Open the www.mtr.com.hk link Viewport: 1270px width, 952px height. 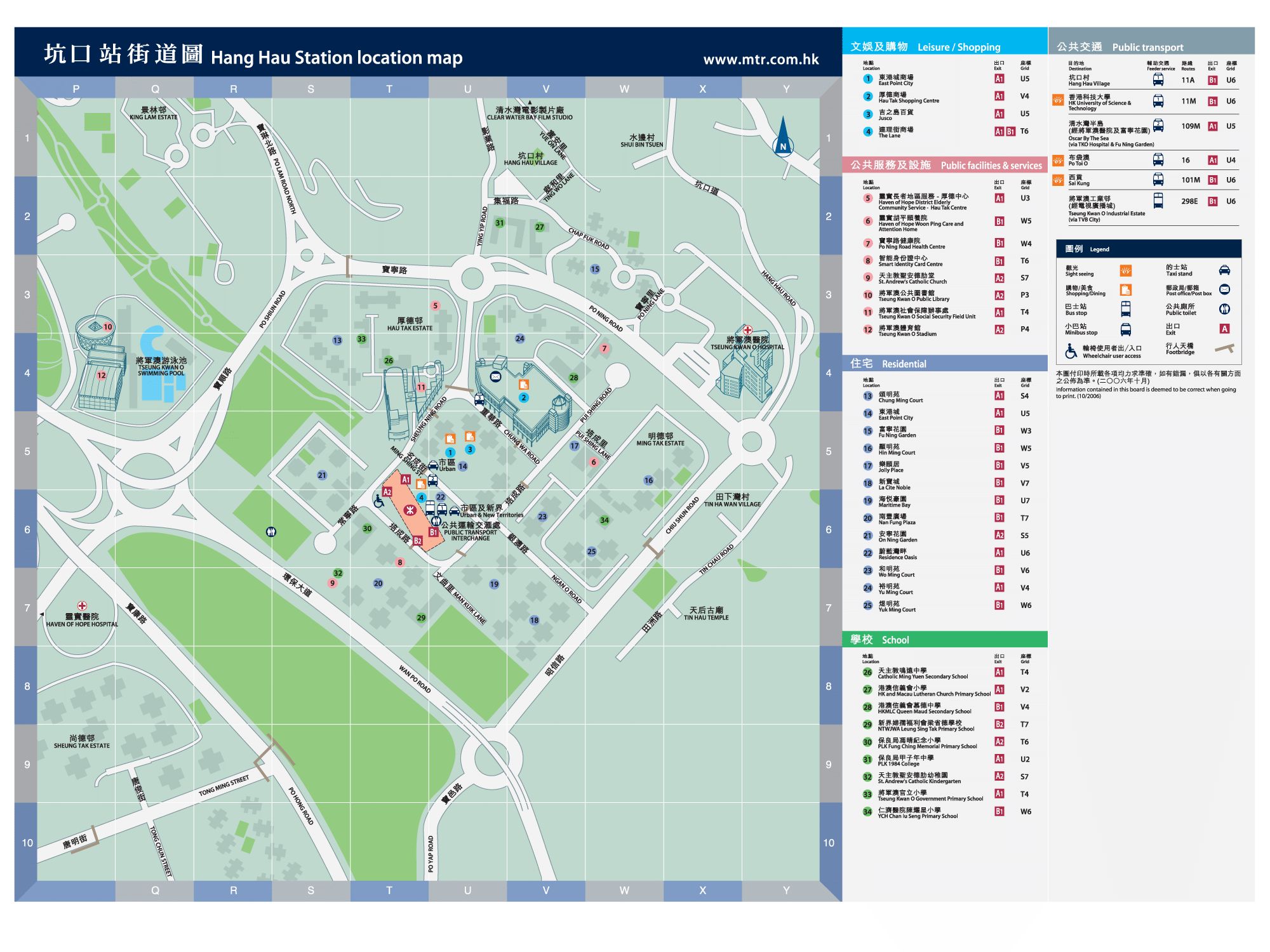click(761, 60)
